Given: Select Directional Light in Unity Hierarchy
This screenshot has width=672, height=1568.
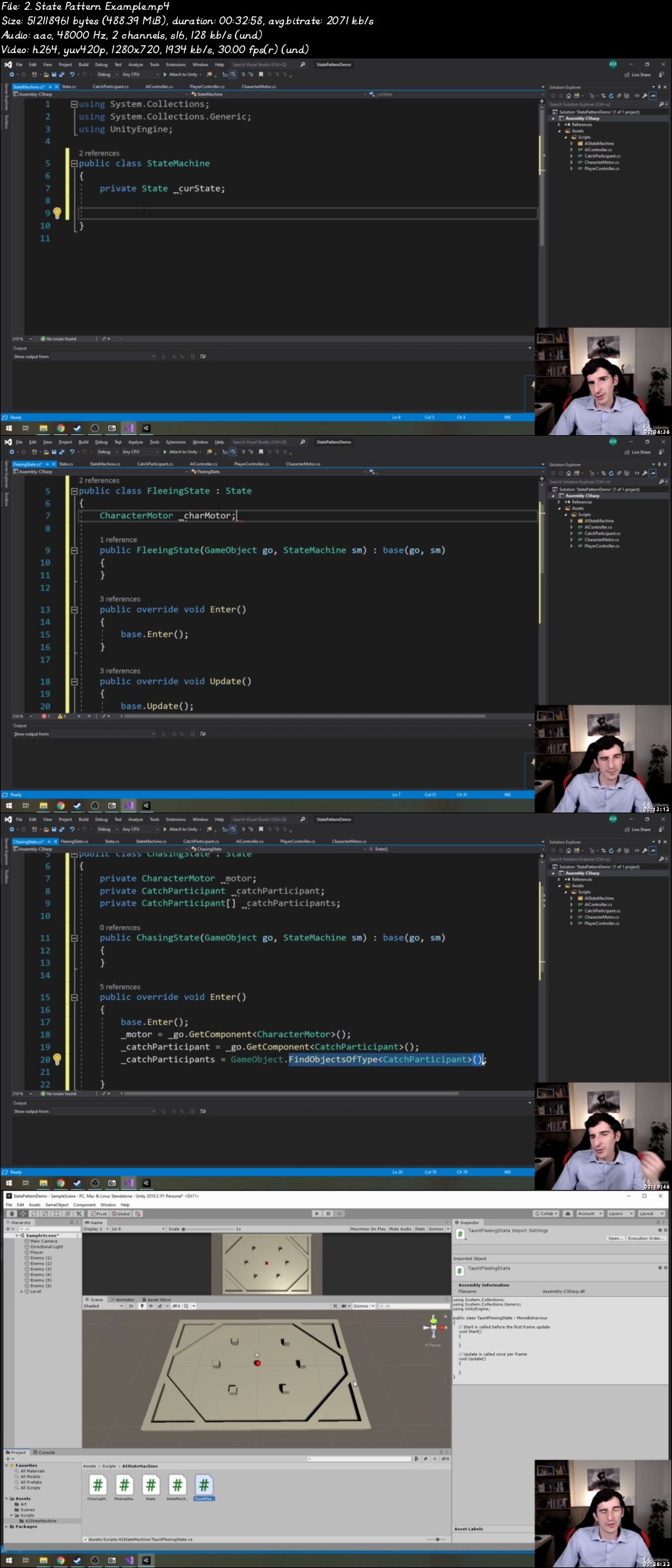Looking at the screenshot, I should (x=46, y=1246).
